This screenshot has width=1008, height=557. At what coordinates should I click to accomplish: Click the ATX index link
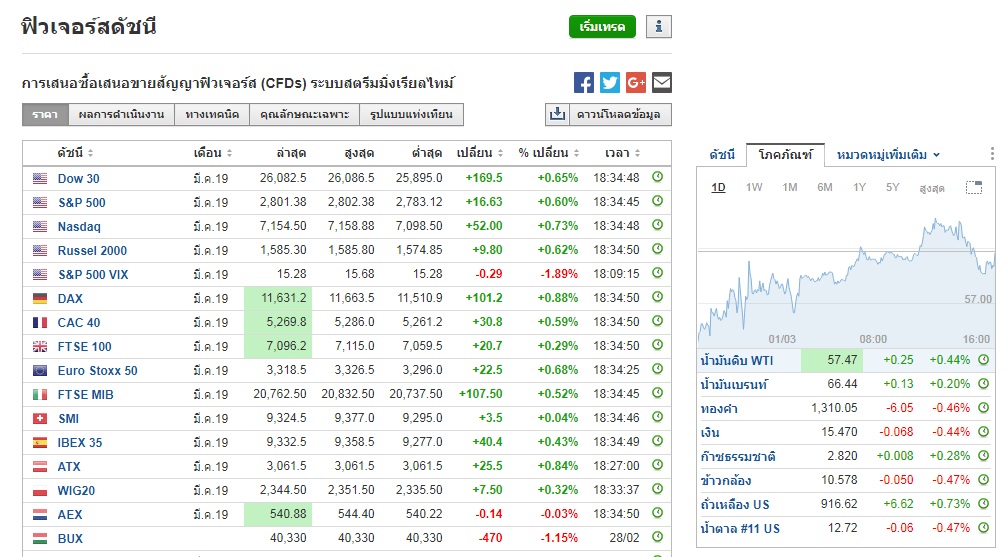click(69, 467)
